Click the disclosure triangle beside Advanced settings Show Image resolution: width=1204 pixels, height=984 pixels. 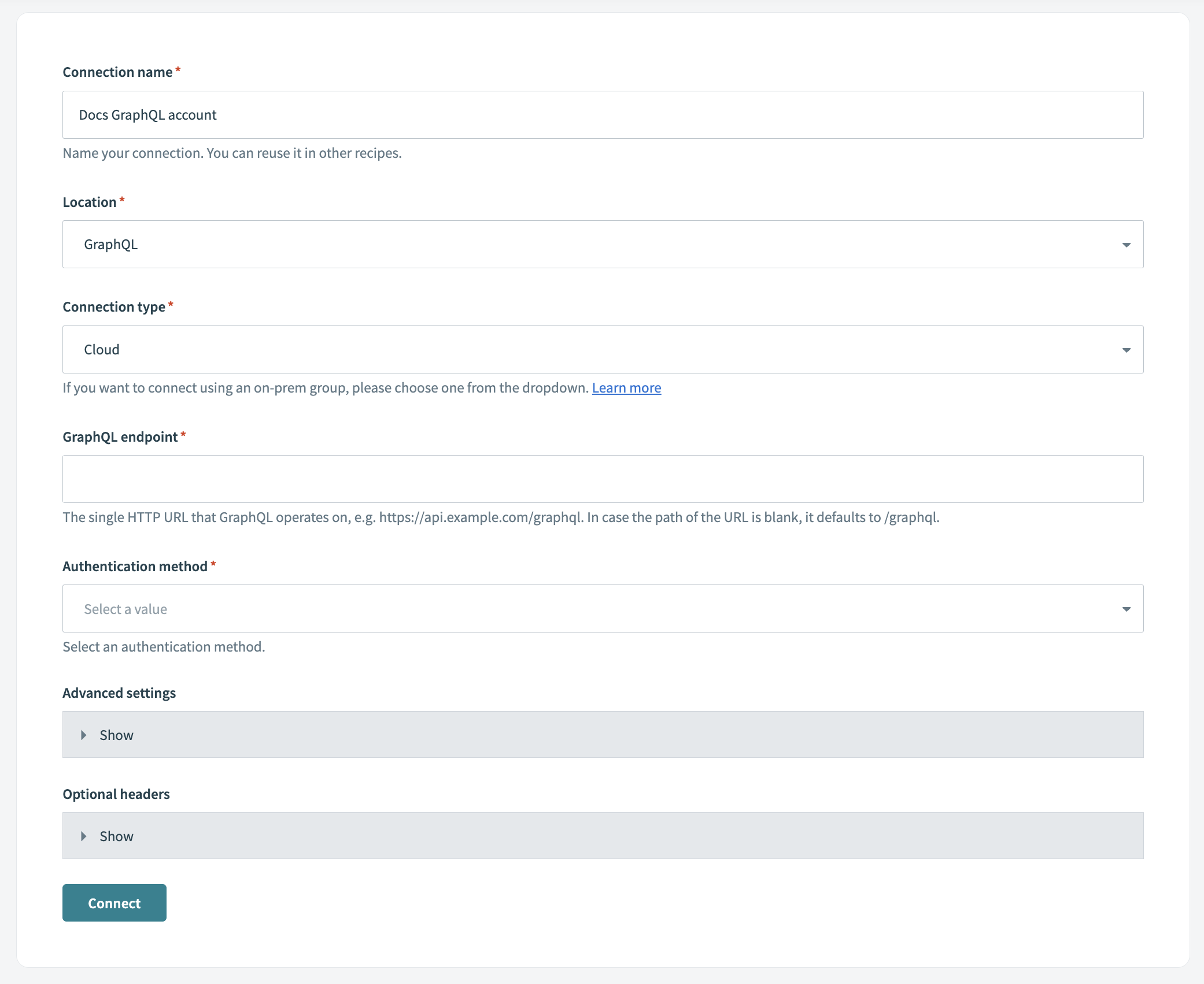(84, 735)
